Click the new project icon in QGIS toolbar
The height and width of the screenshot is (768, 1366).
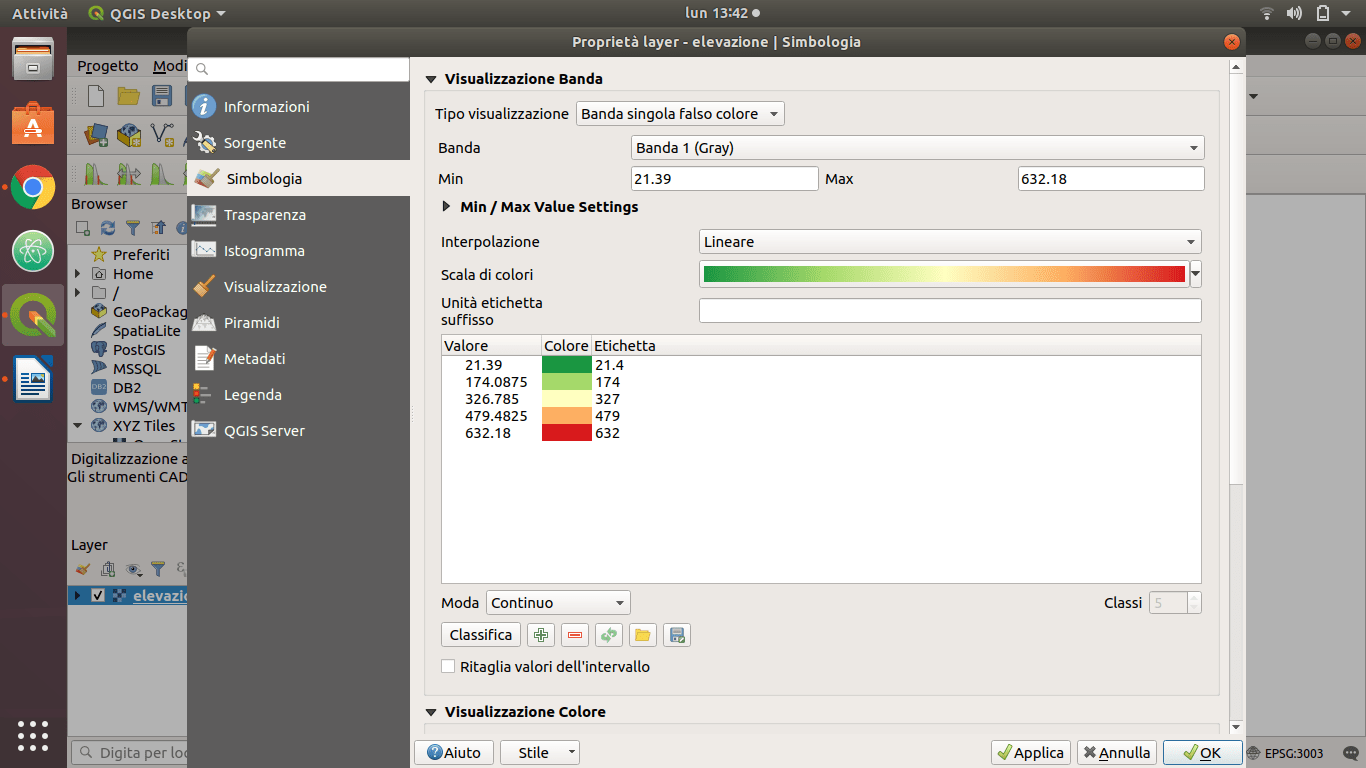pos(95,96)
